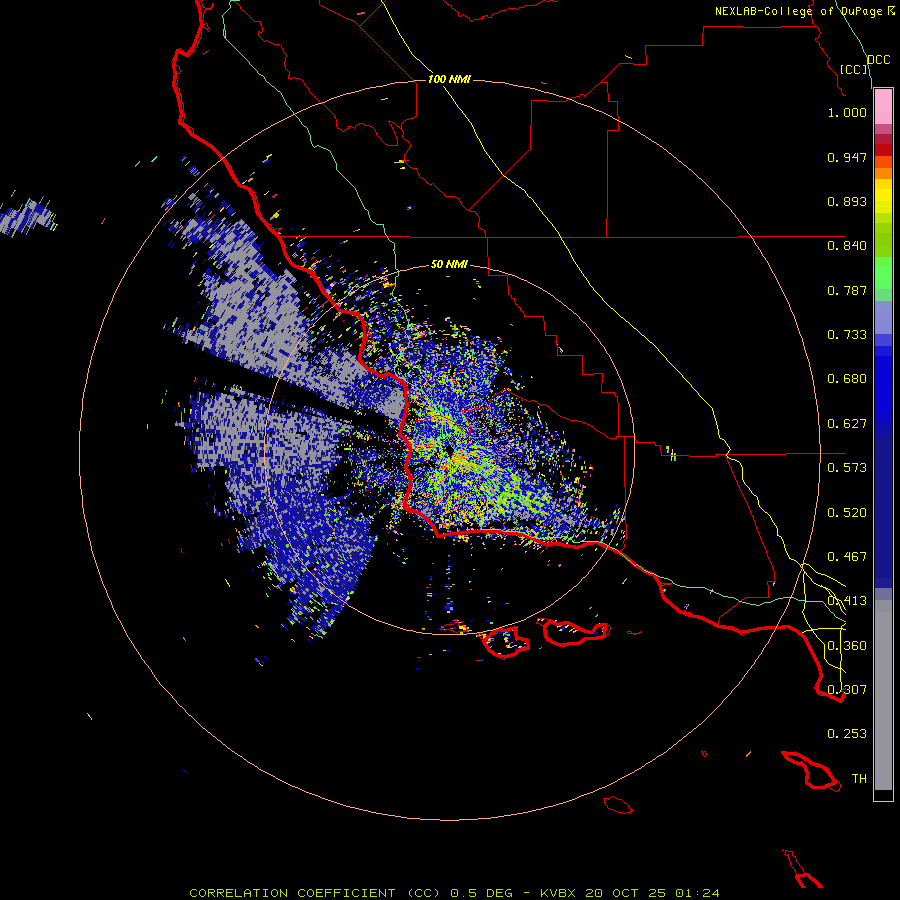Pick the bright green segment of the color bar
900x900 pixels.
(x=883, y=273)
